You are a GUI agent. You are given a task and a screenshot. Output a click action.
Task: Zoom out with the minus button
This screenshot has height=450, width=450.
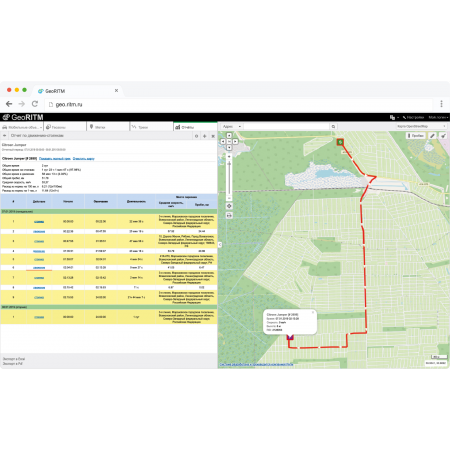click(x=229, y=198)
